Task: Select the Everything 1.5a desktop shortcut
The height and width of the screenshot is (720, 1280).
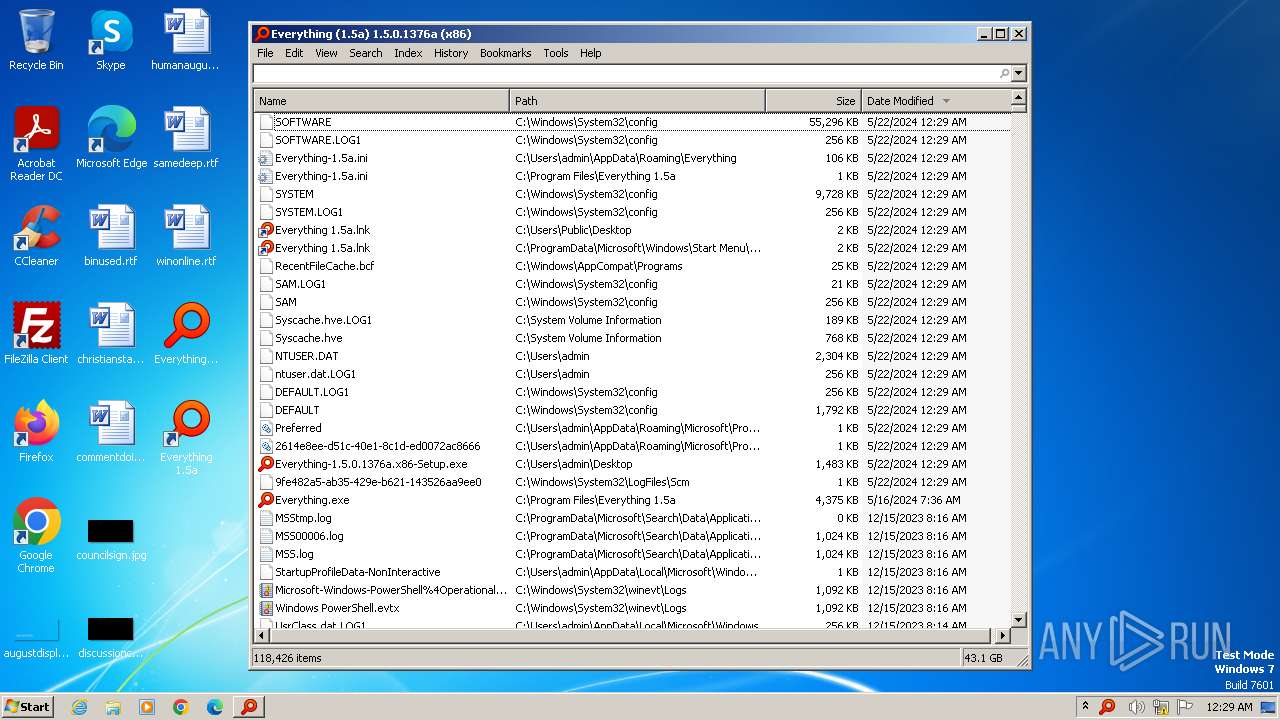Action: coord(186,438)
